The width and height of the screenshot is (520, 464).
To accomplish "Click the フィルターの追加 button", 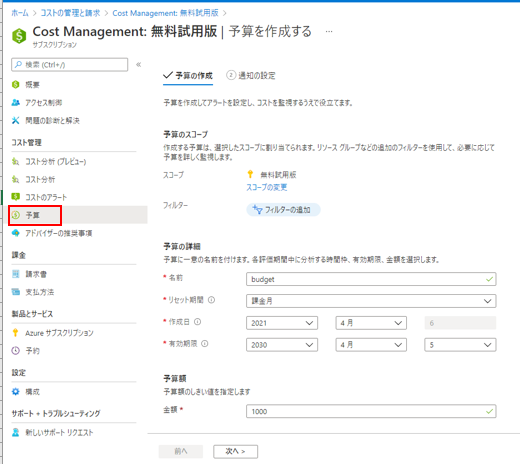I will [283, 210].
